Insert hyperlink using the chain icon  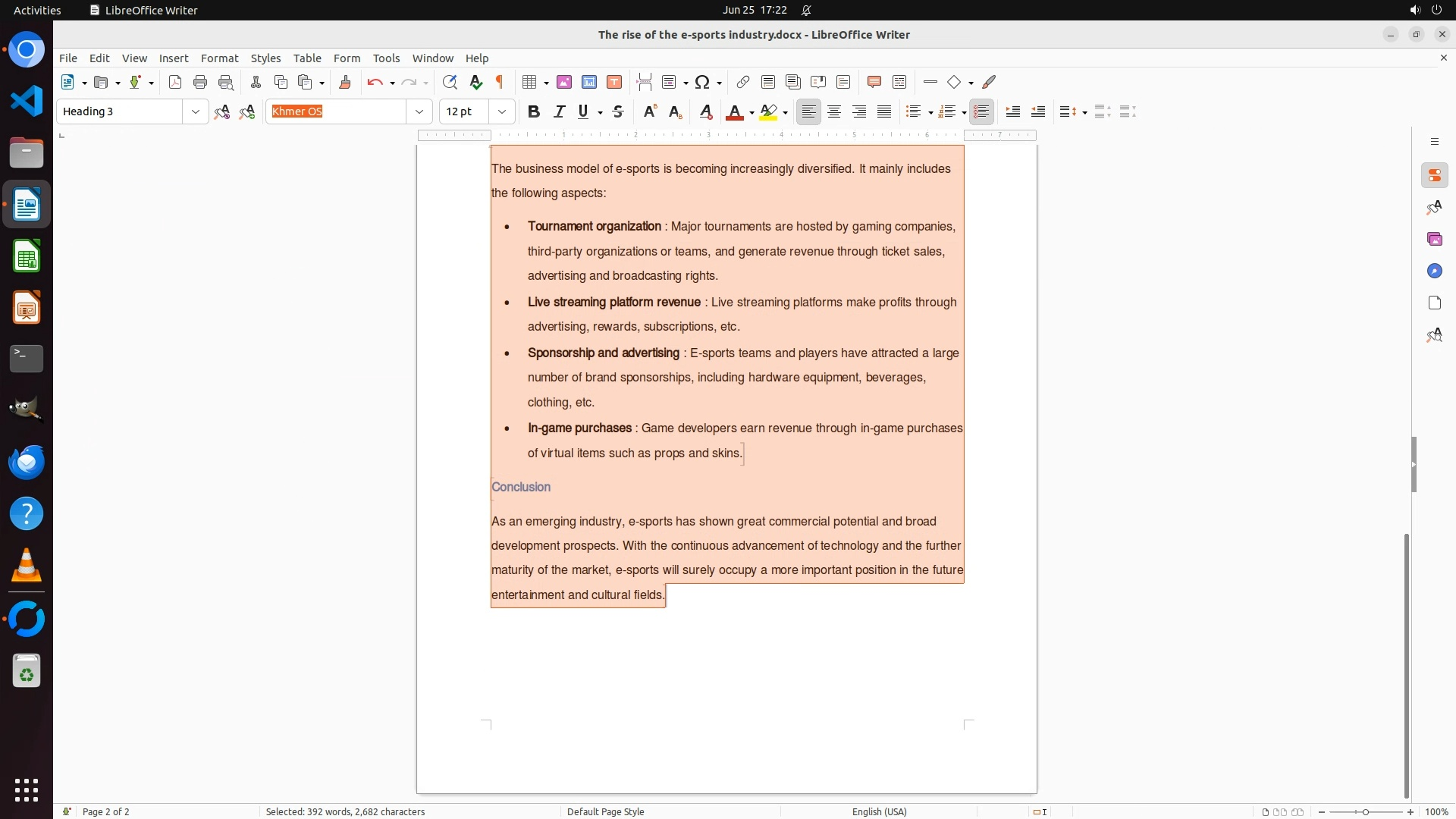[x=743, y=82]
